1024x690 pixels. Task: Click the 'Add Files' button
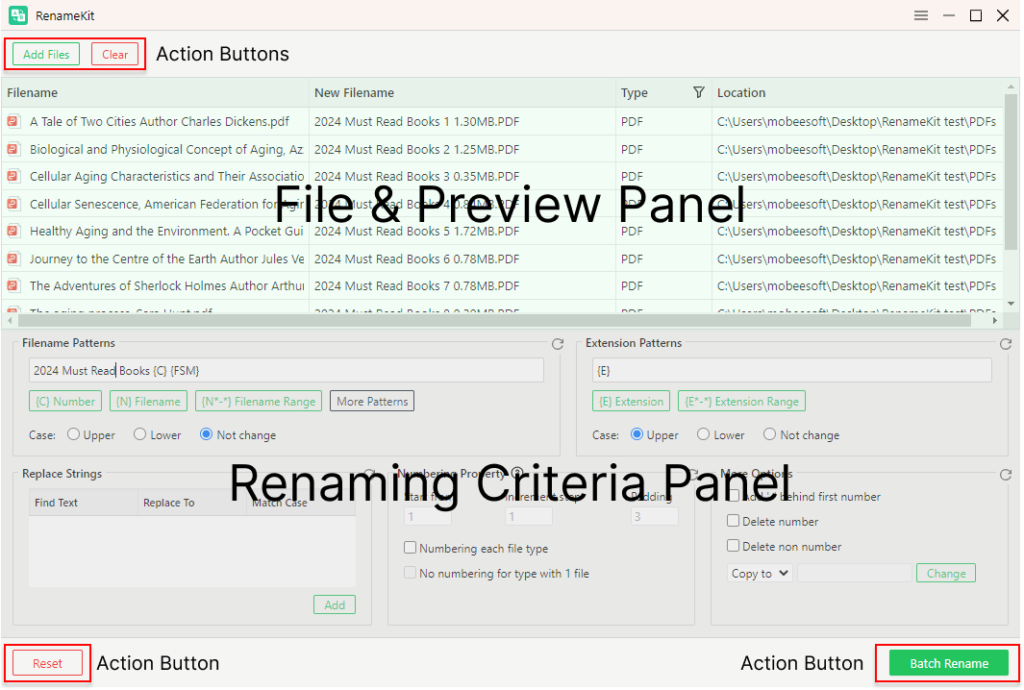tap(44, 54)
